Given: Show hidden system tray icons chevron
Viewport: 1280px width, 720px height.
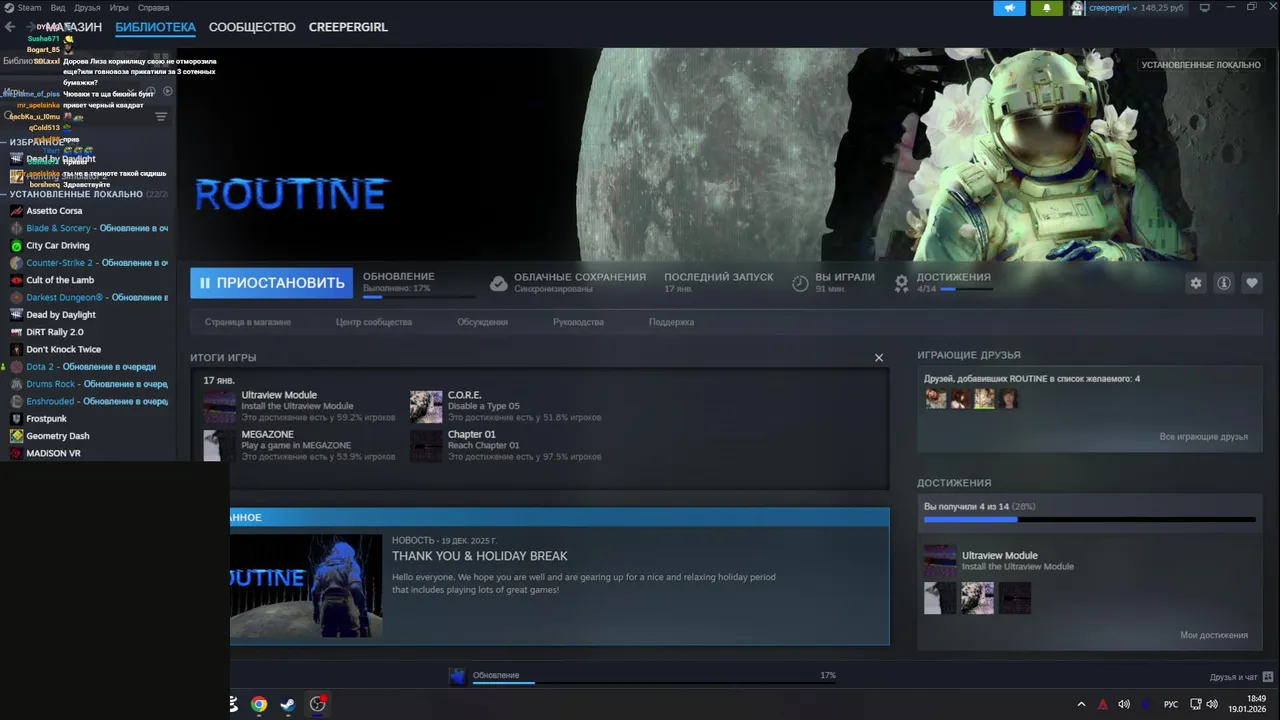Looking at the screenshot, I should [x=1081, y=704].
